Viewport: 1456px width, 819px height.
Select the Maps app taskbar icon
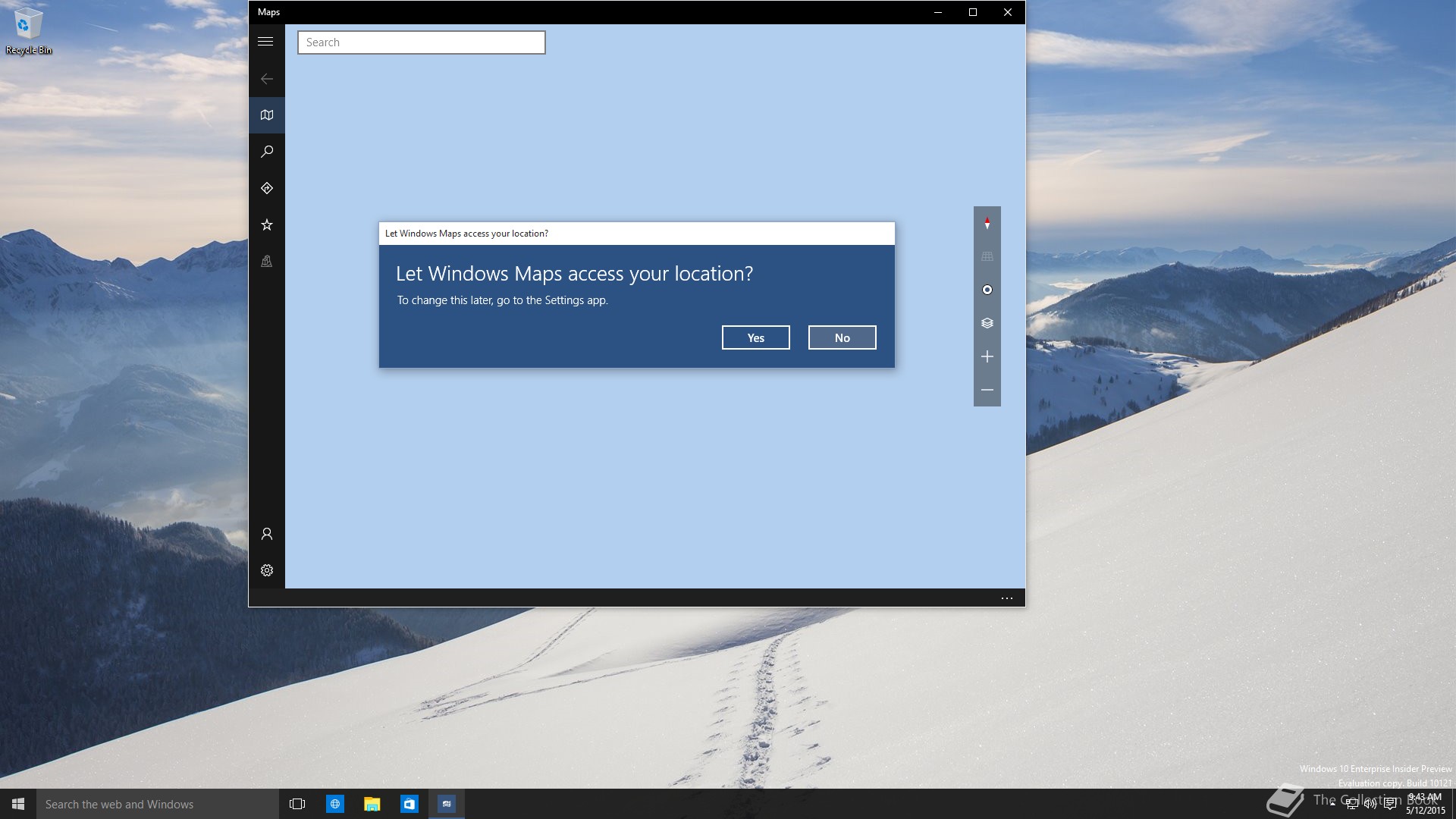(x=446, y=804)
